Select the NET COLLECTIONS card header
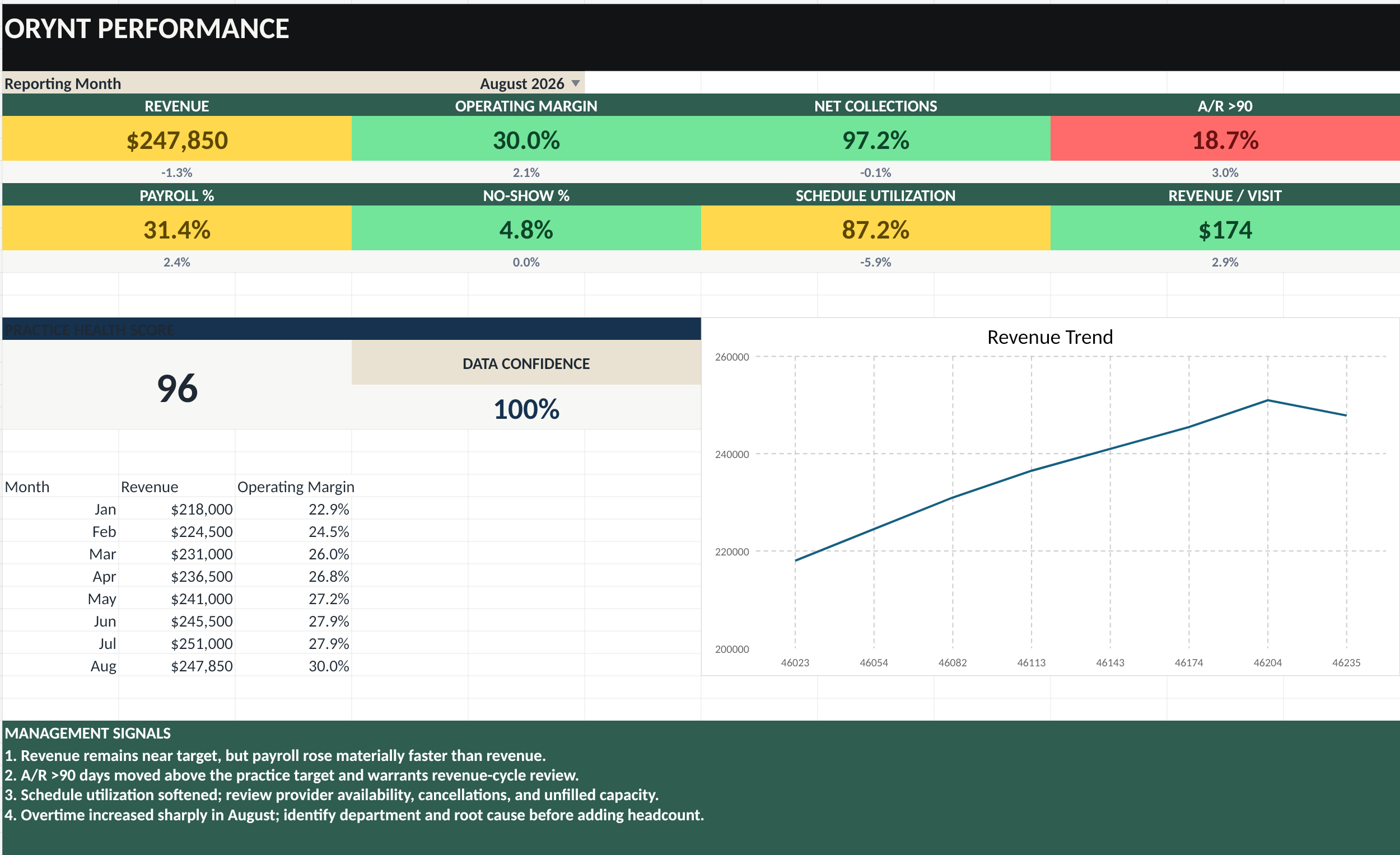Screen dimensions: 1400x855 click(x=876, y=106)
